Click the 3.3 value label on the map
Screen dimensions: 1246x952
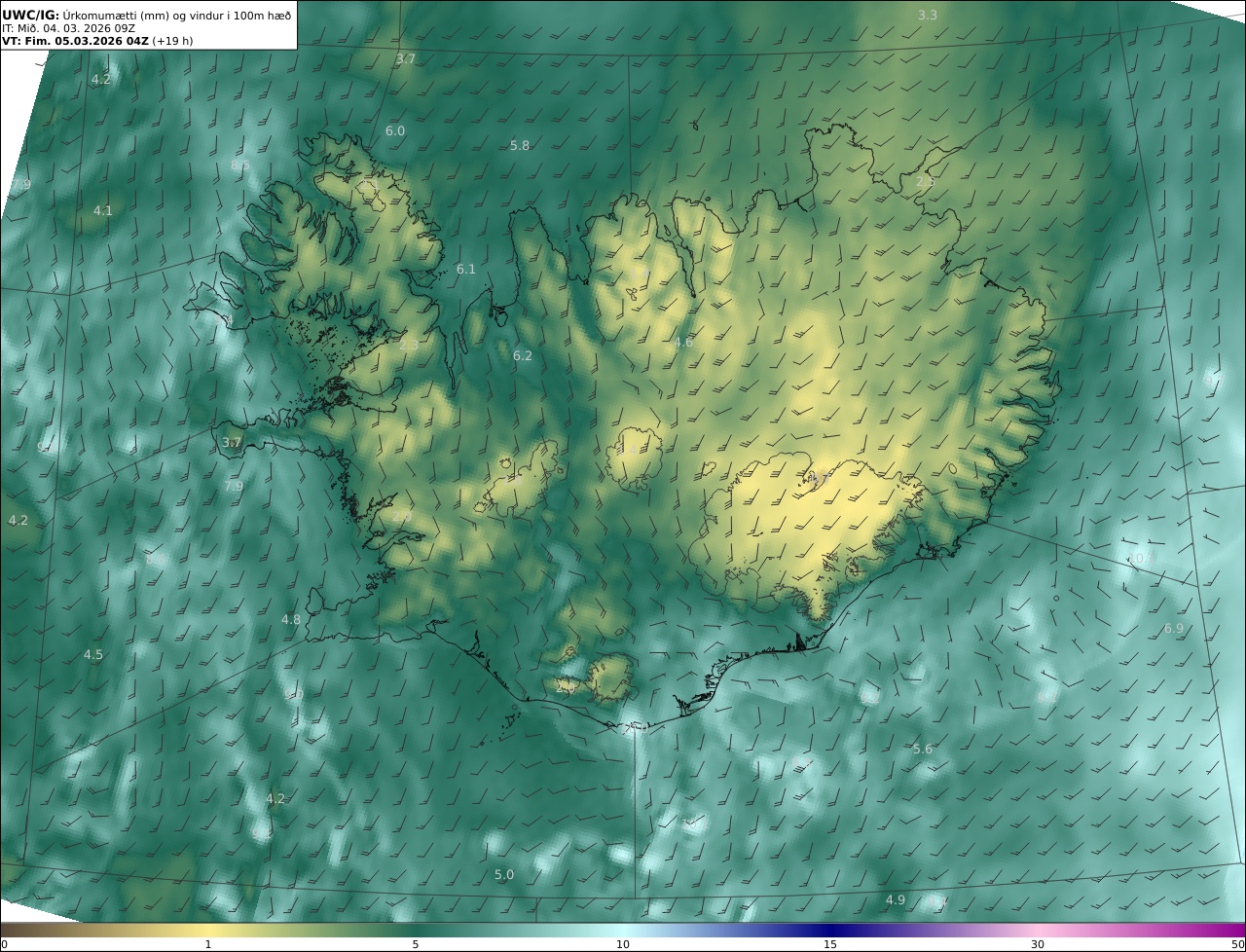click(928, 15)
